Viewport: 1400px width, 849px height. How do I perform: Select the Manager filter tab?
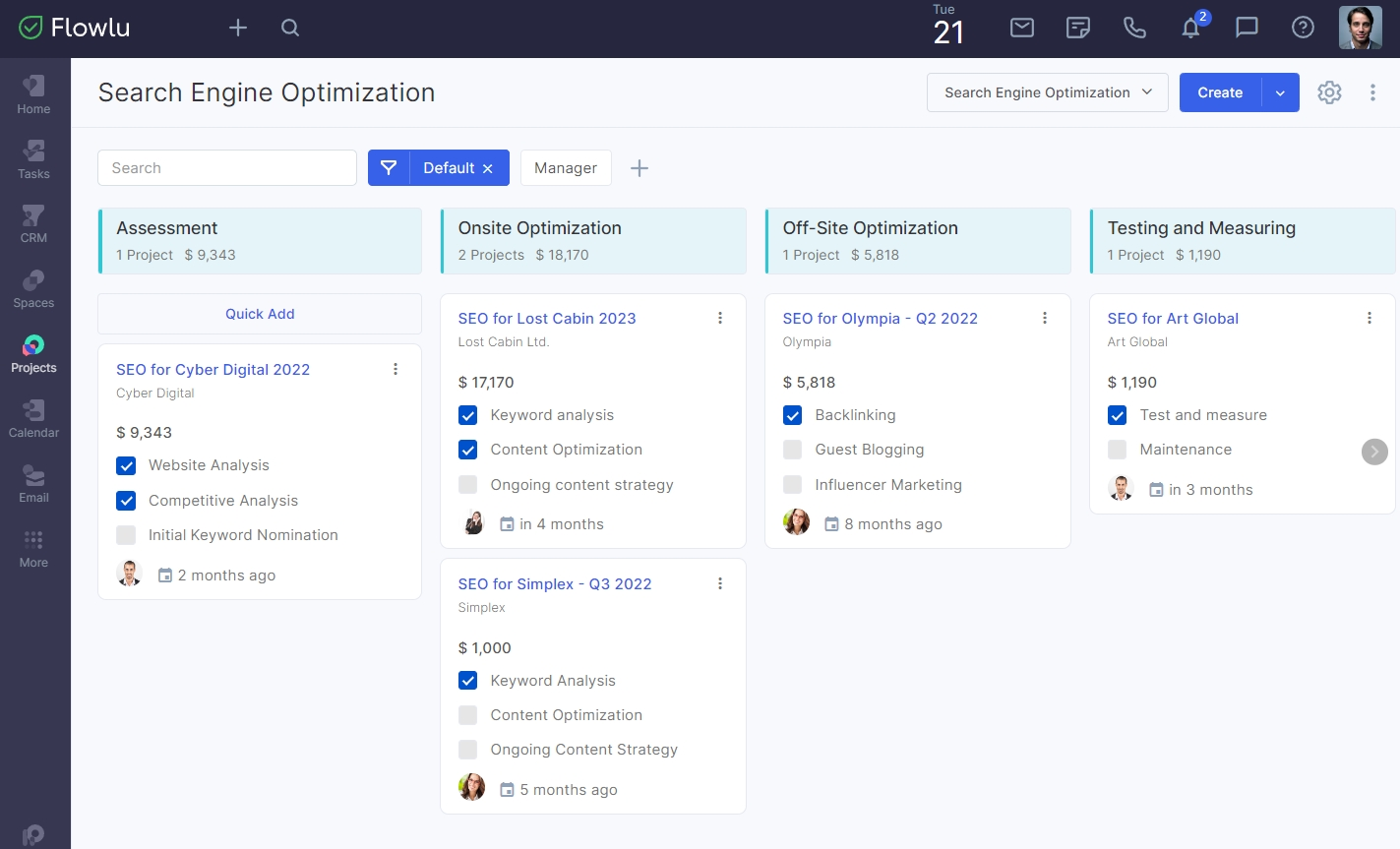coord(566,168)
